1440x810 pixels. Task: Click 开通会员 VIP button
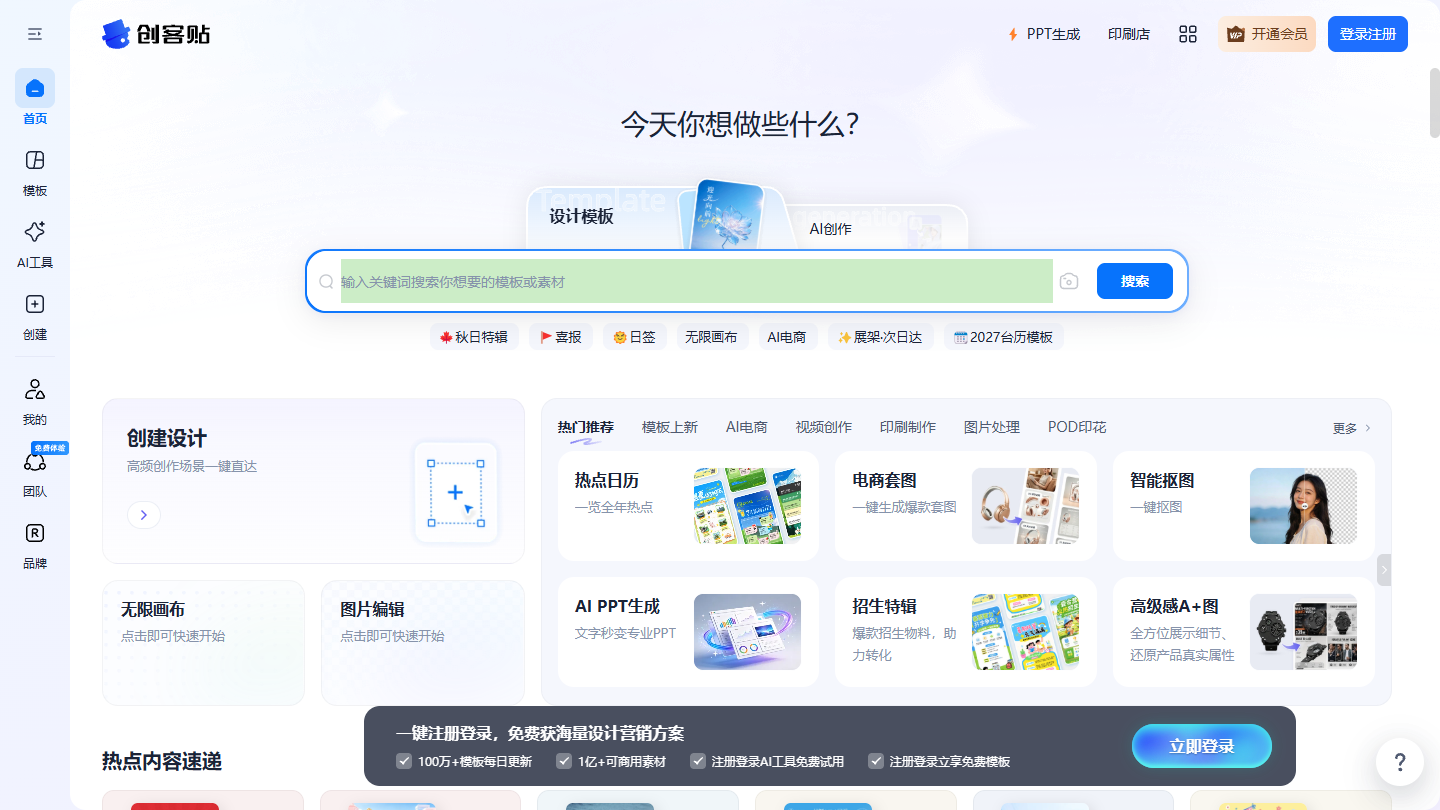[1267, 34]
